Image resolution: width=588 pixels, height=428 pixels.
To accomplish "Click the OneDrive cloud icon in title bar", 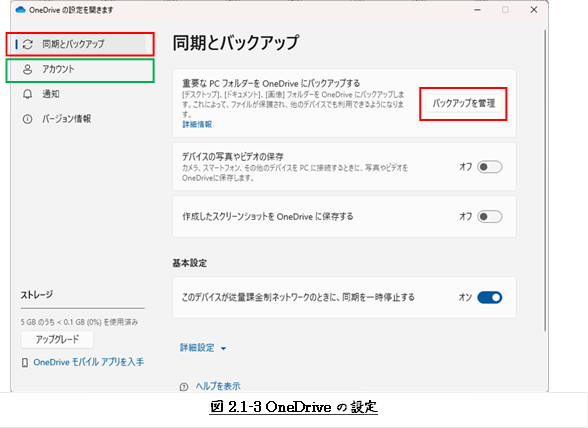I will [20, 10].
